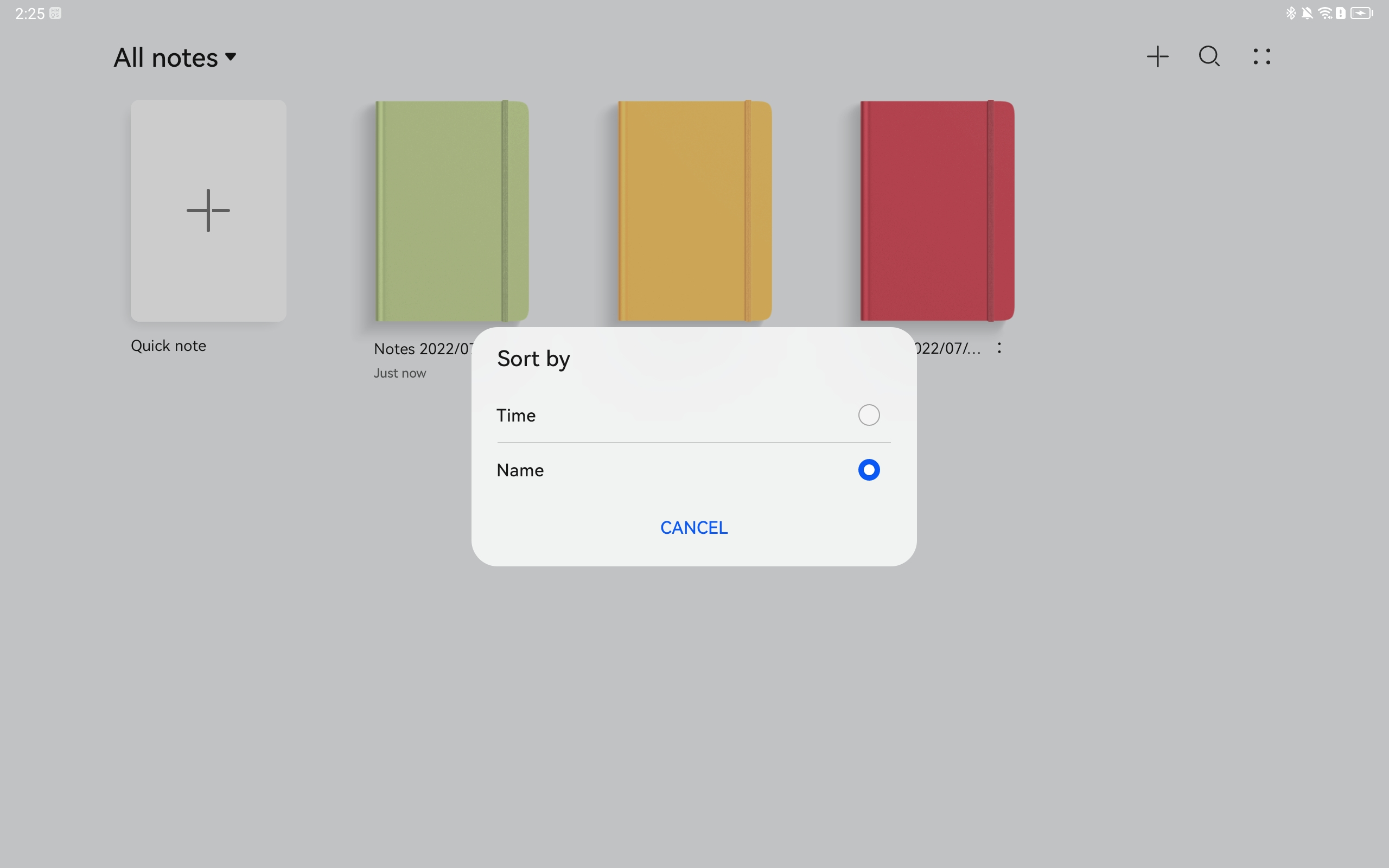
Task: Open the red notebook
Action: coord(936,210)
